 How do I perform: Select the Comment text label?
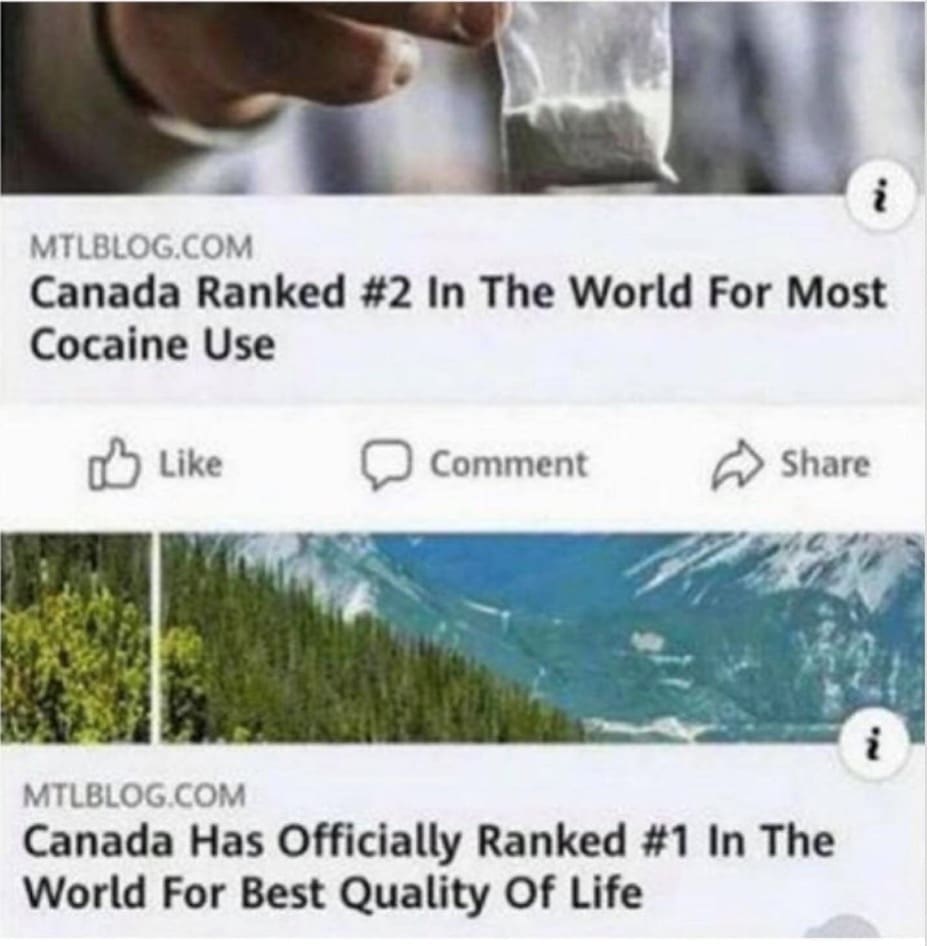tap(508, 465)
